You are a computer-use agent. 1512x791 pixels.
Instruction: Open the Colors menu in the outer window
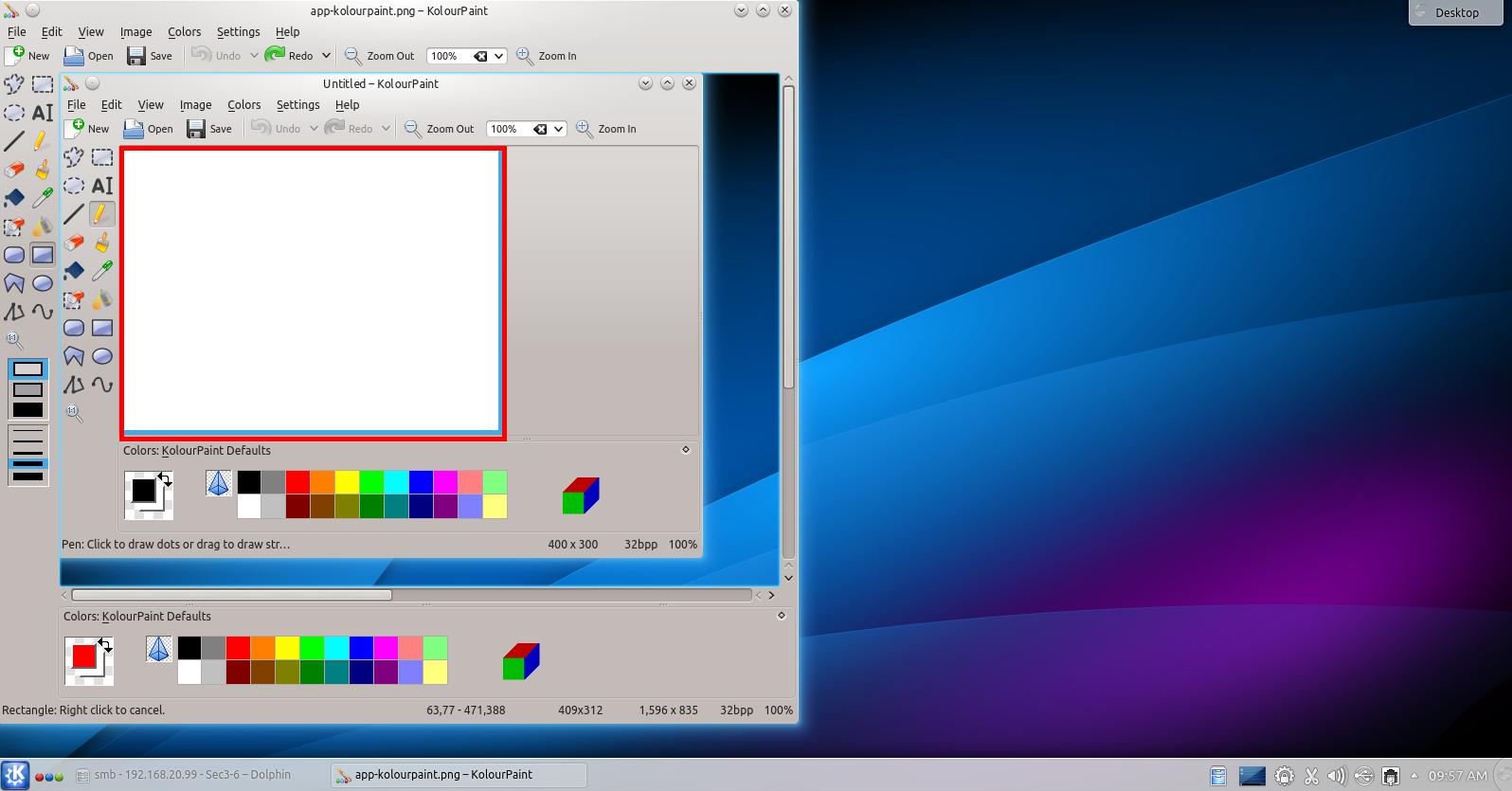point(185,31)
